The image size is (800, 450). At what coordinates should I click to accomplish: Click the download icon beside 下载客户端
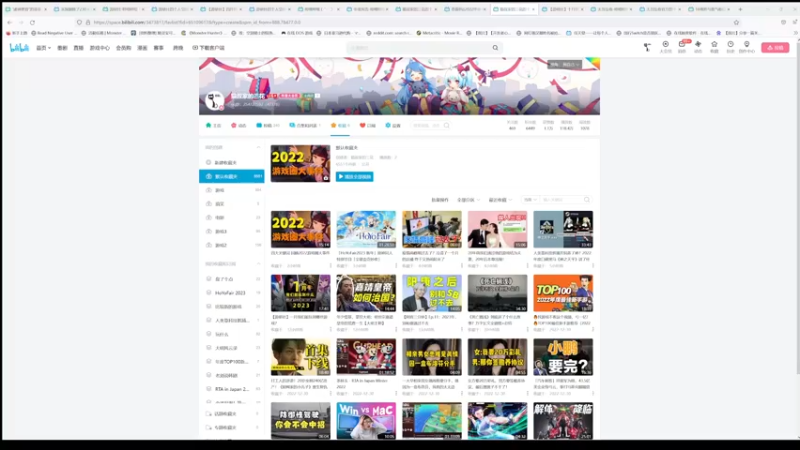[x=195, y=48]
